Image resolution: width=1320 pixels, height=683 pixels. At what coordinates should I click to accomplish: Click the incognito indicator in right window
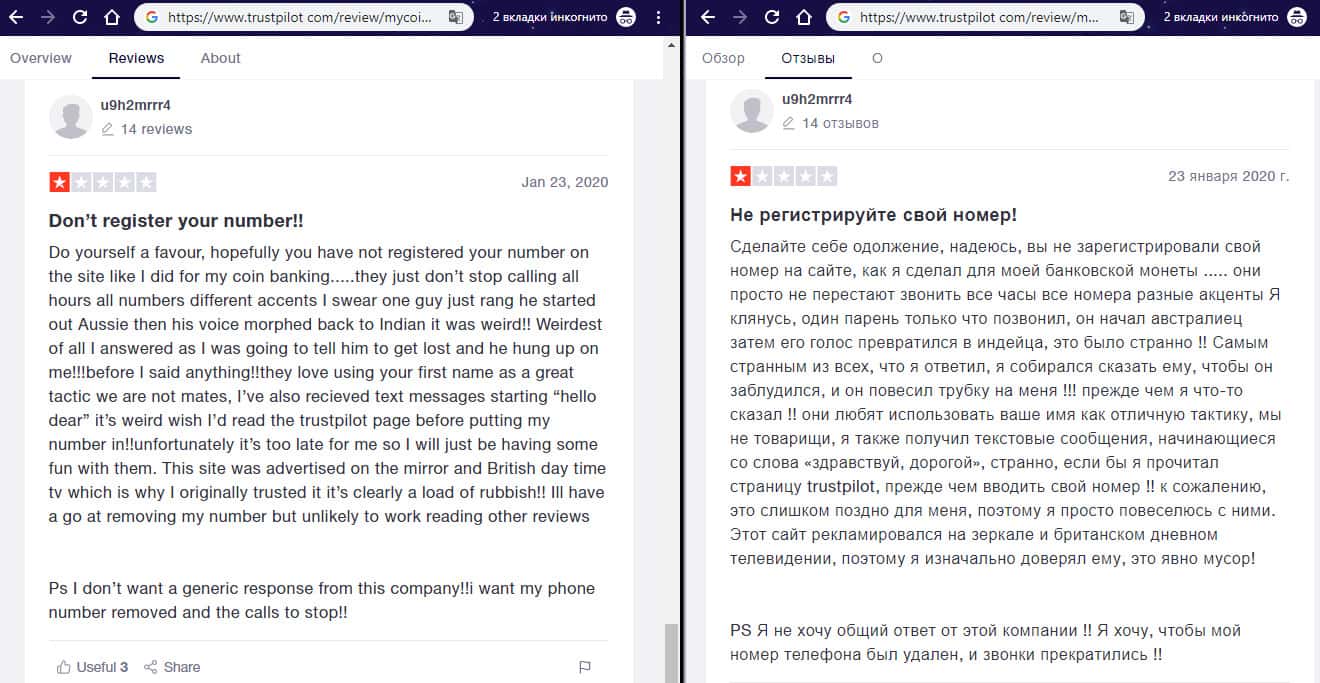(1297, 17)
